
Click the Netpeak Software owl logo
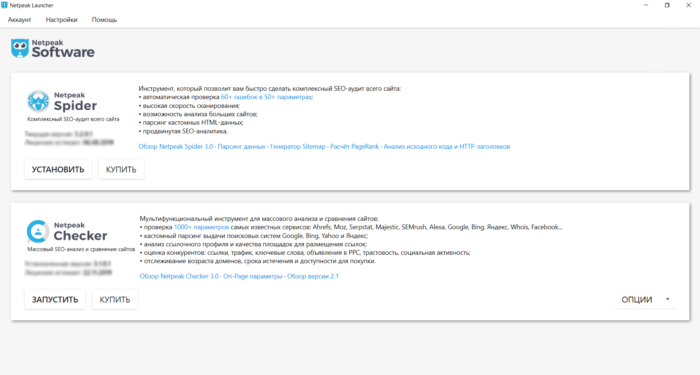(x=20, y=48)
